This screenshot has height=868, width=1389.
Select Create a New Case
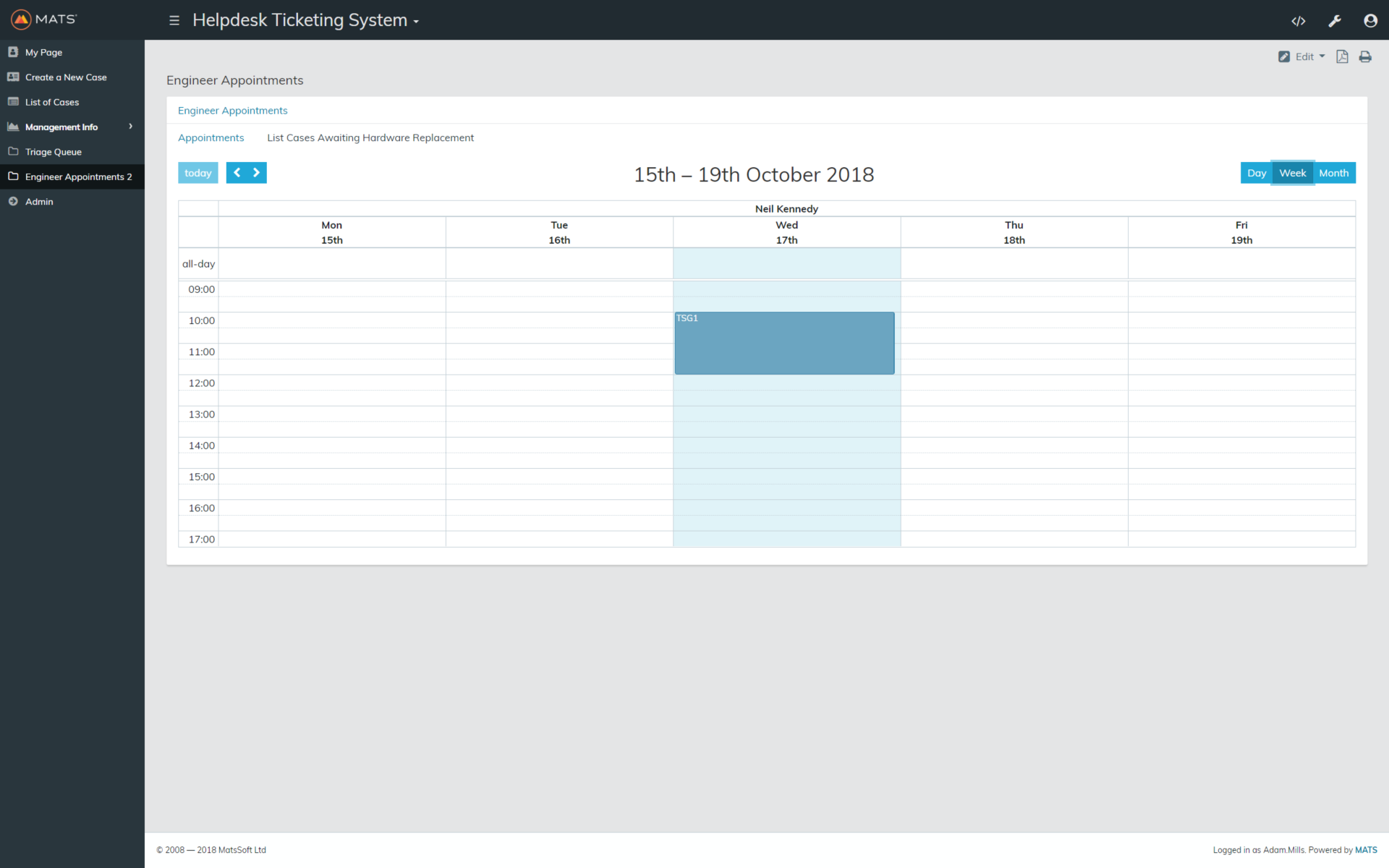(x=65, y=77)
